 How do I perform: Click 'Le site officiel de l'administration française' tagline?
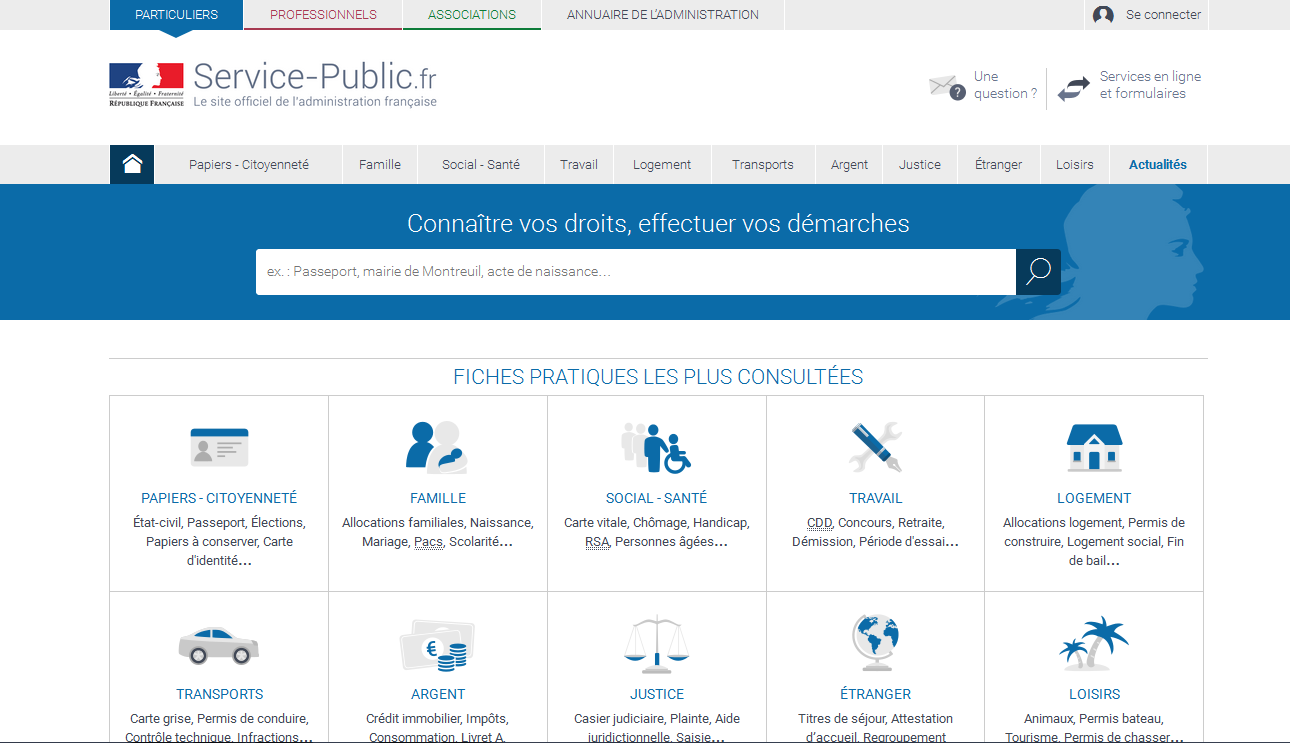pyautogui.click(x=315, y=102)
